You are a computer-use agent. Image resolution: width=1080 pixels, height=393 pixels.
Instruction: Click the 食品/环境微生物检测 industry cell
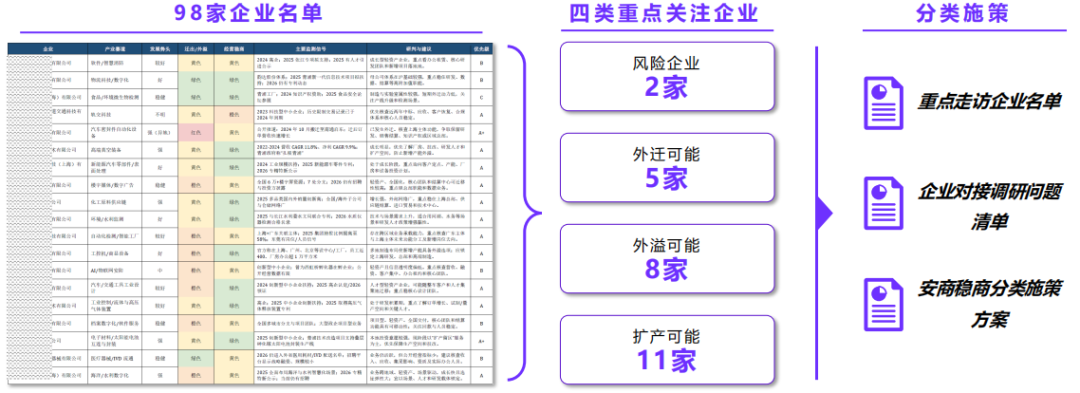point(115,97)
